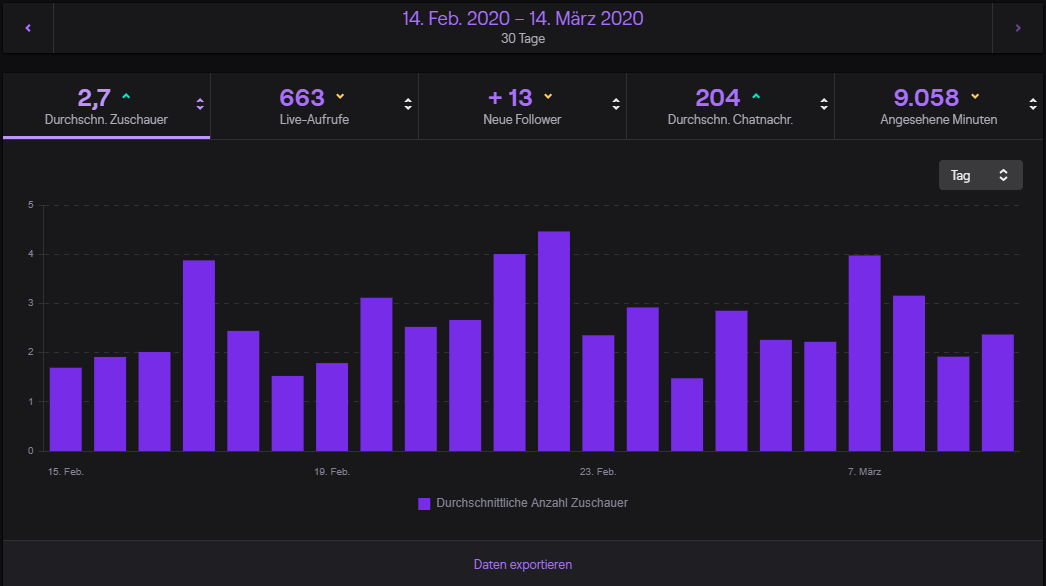Click green trend arrow beside 204

pyautogui.click(x=755, y=97)
